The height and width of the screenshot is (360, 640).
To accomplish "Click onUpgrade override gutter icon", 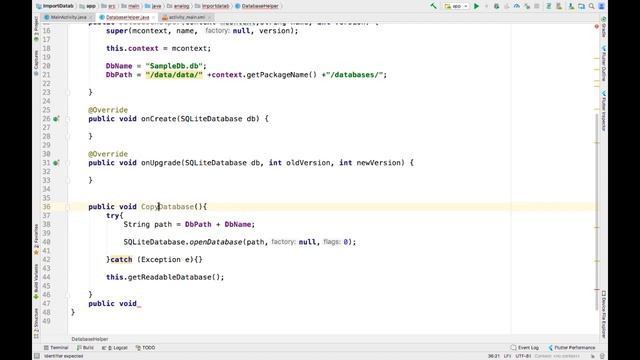I will pos(56,163).
